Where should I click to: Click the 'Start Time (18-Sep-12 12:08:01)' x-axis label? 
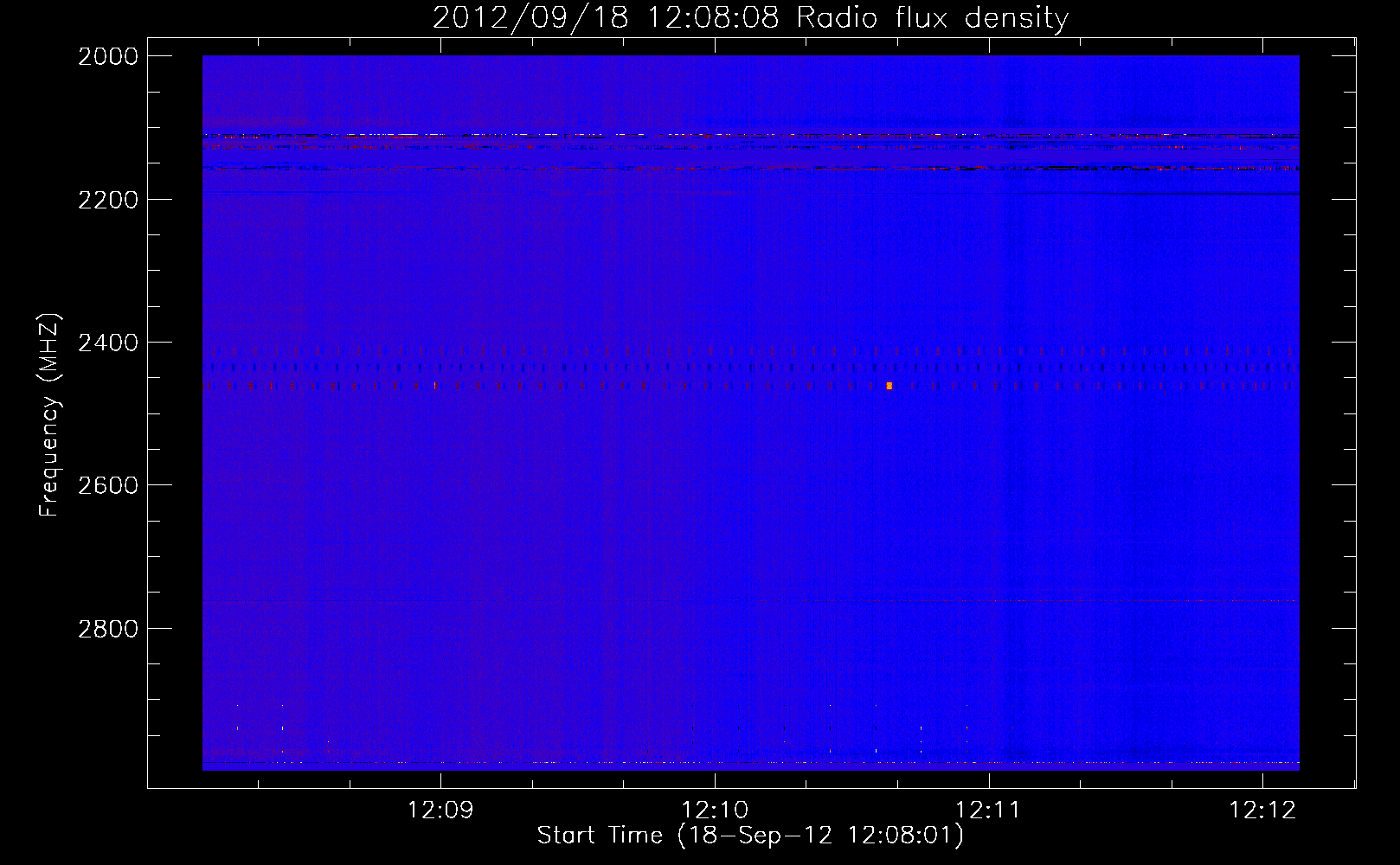[750, 836]
